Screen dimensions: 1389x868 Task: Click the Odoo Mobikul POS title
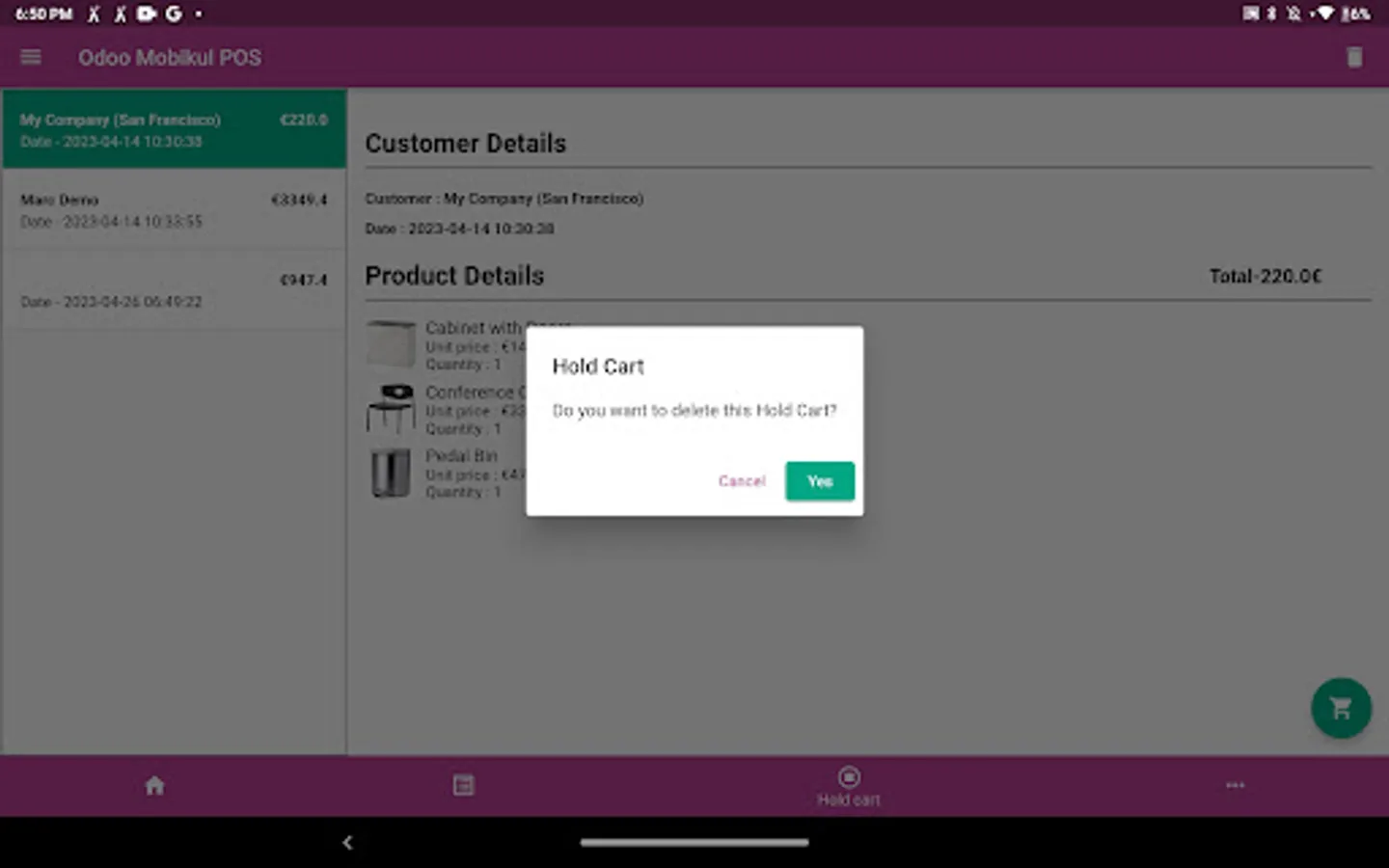click(170, 58)
